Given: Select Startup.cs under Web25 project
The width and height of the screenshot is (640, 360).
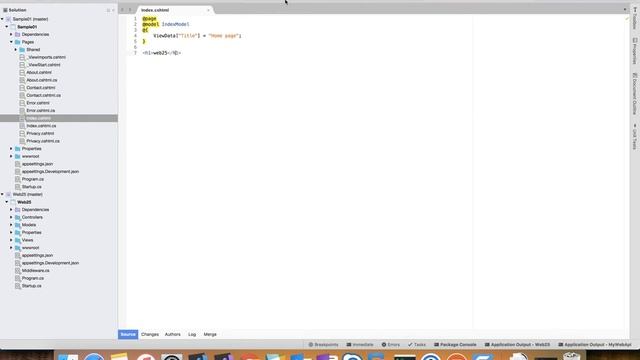Looking at the screenshot, I should (31, 286).
